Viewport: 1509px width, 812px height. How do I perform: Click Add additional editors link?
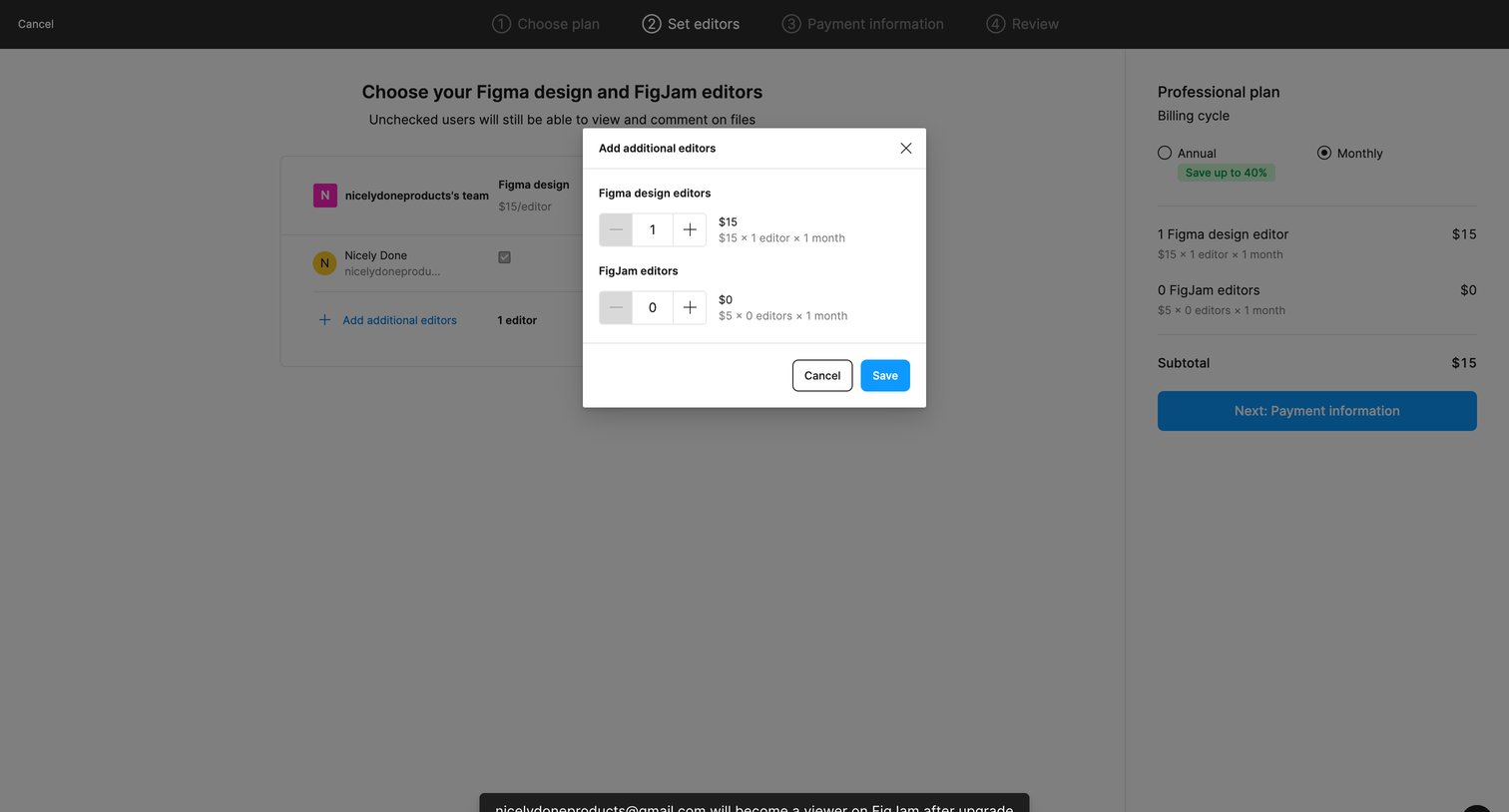click(x=399, y=320)
